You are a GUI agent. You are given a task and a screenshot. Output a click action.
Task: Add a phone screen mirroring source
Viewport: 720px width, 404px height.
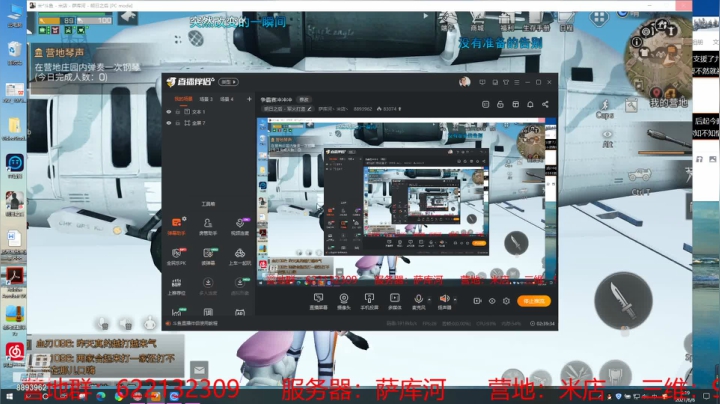pos(369,301)
